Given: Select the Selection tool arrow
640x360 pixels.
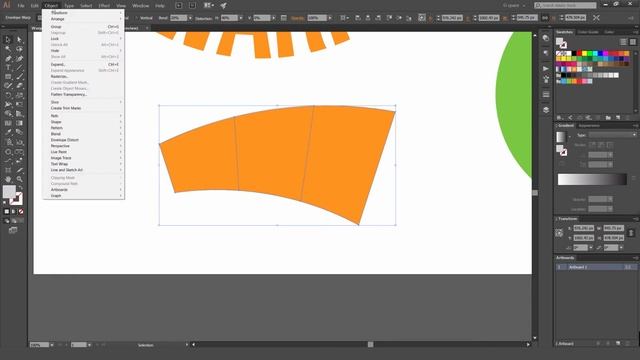Looking at the screenshot, I should [7, 40].
